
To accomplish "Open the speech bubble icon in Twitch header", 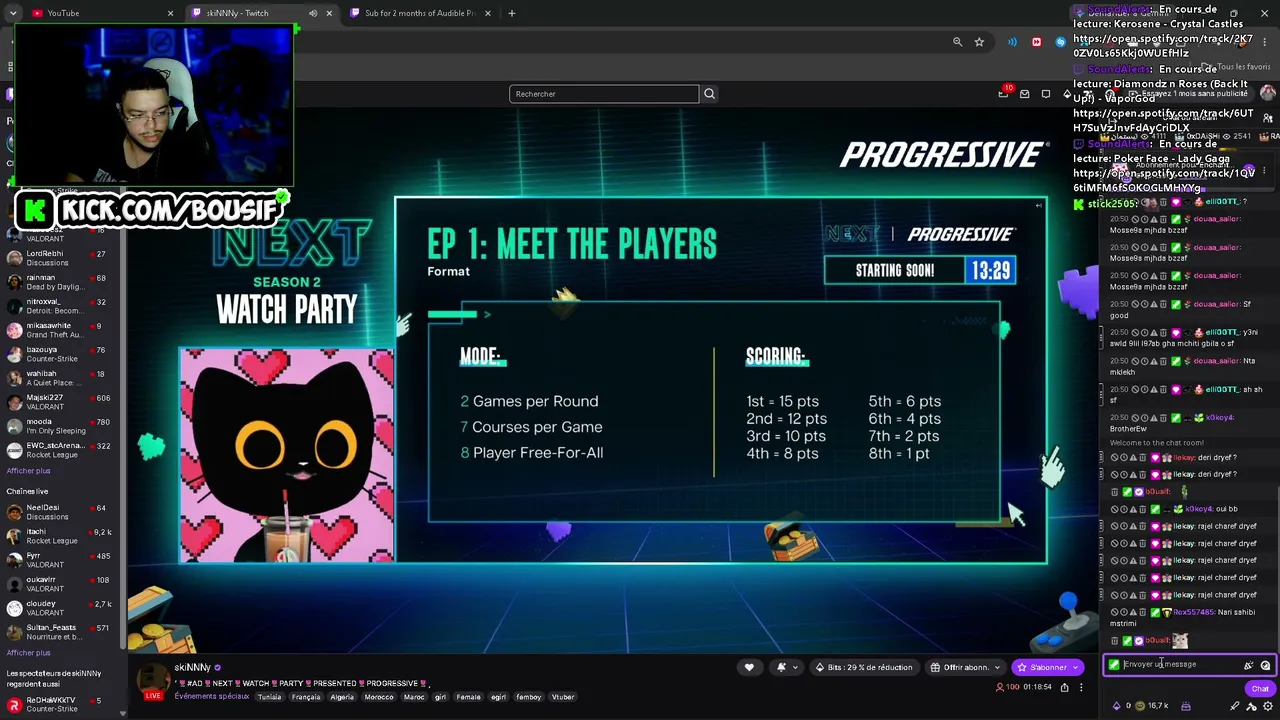I will pyautogui.click(x=1046, y=94).
